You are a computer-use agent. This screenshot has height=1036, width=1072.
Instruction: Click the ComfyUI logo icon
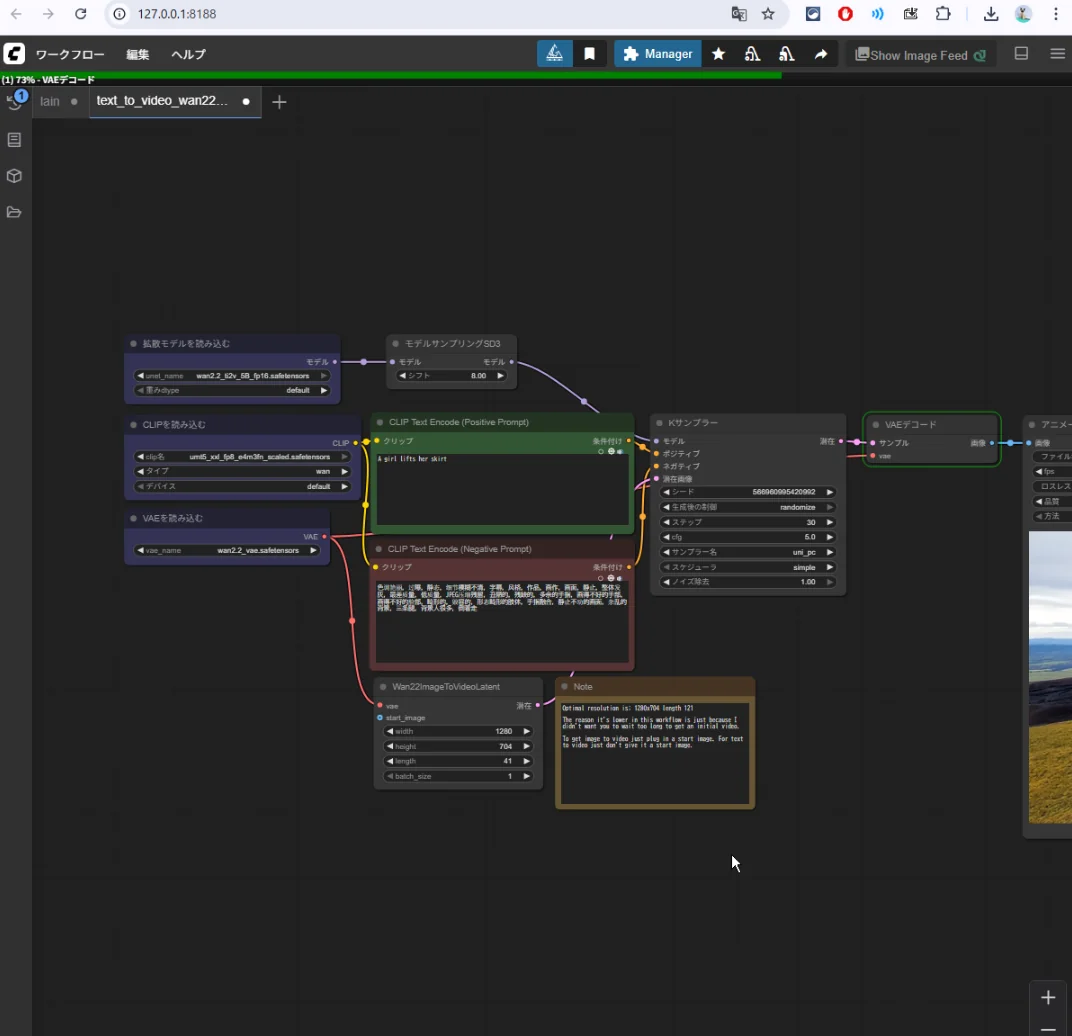click(x=14, y=54)
